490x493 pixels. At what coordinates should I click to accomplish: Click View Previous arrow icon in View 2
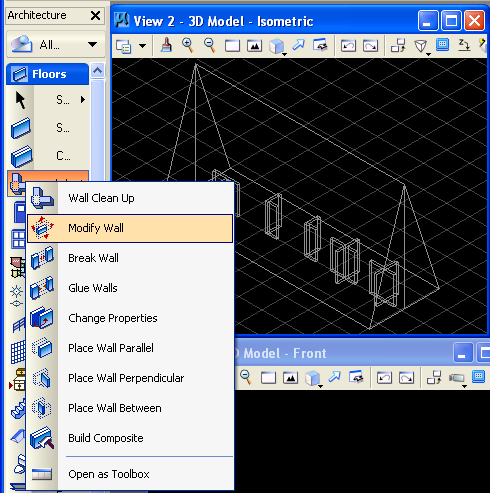point(348,46)
